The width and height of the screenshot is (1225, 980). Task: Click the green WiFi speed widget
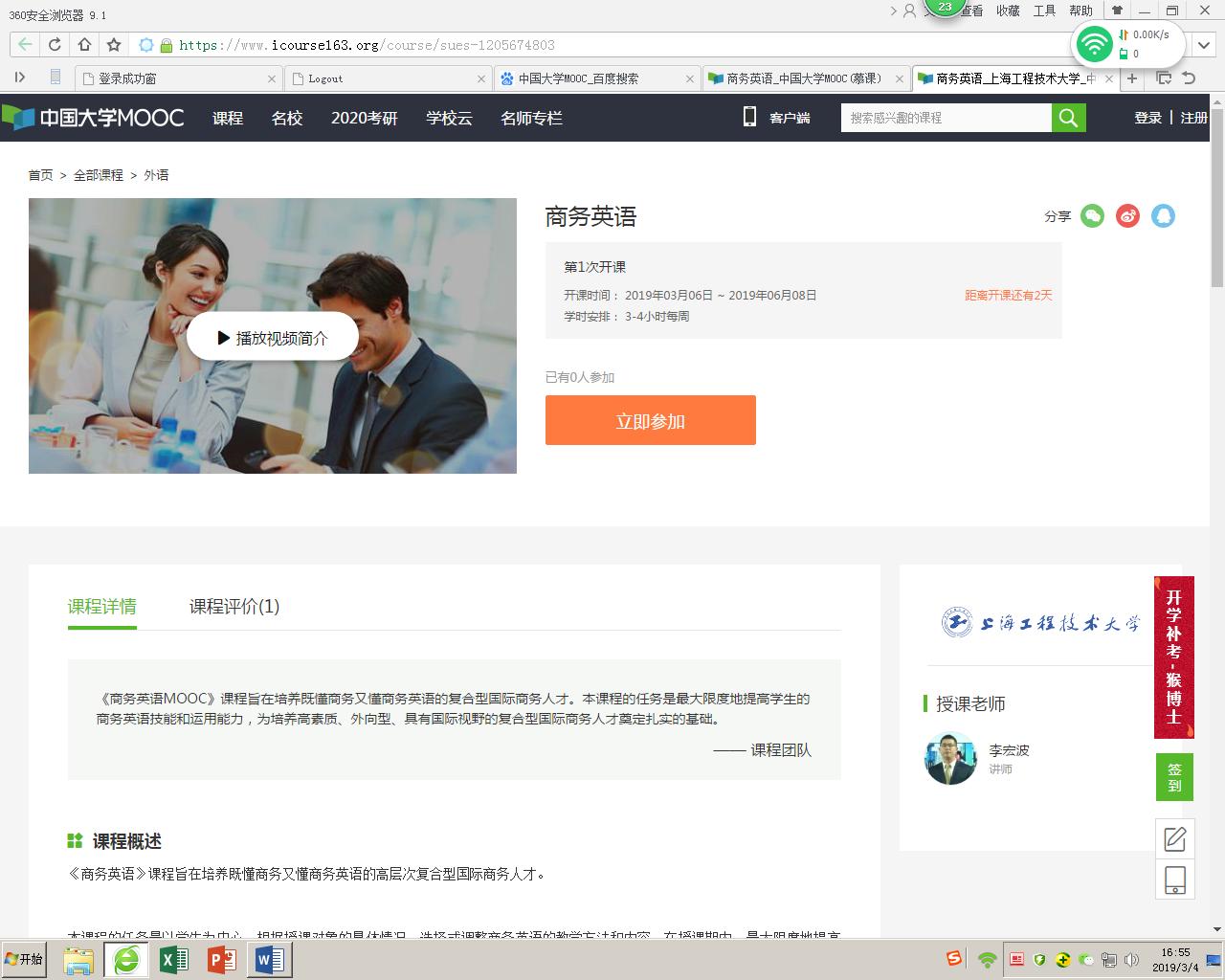[1128, 43]
